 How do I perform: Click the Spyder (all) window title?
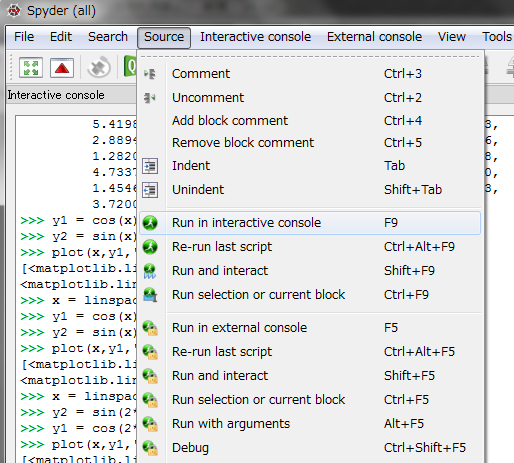(x=61, y=11)
